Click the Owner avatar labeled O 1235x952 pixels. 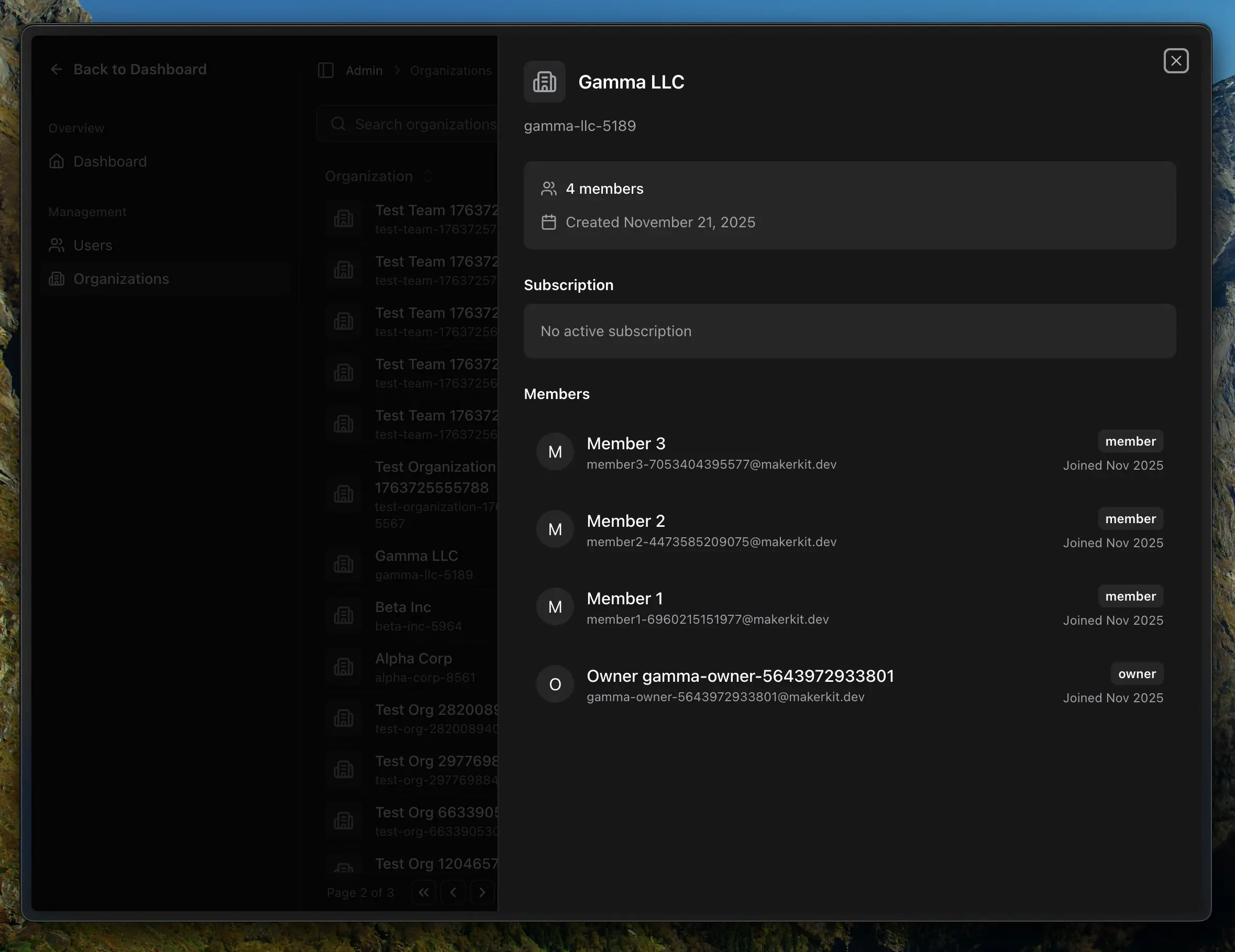pos(555,684)
